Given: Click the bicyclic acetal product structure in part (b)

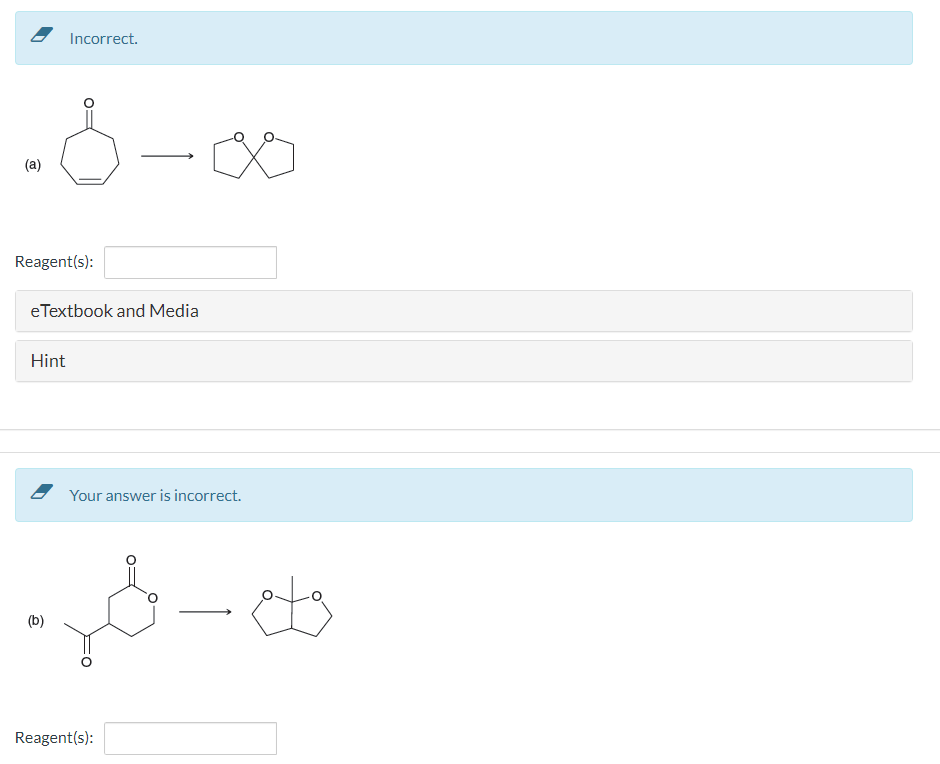Looking at the screenshot, I should click(292, 612).
